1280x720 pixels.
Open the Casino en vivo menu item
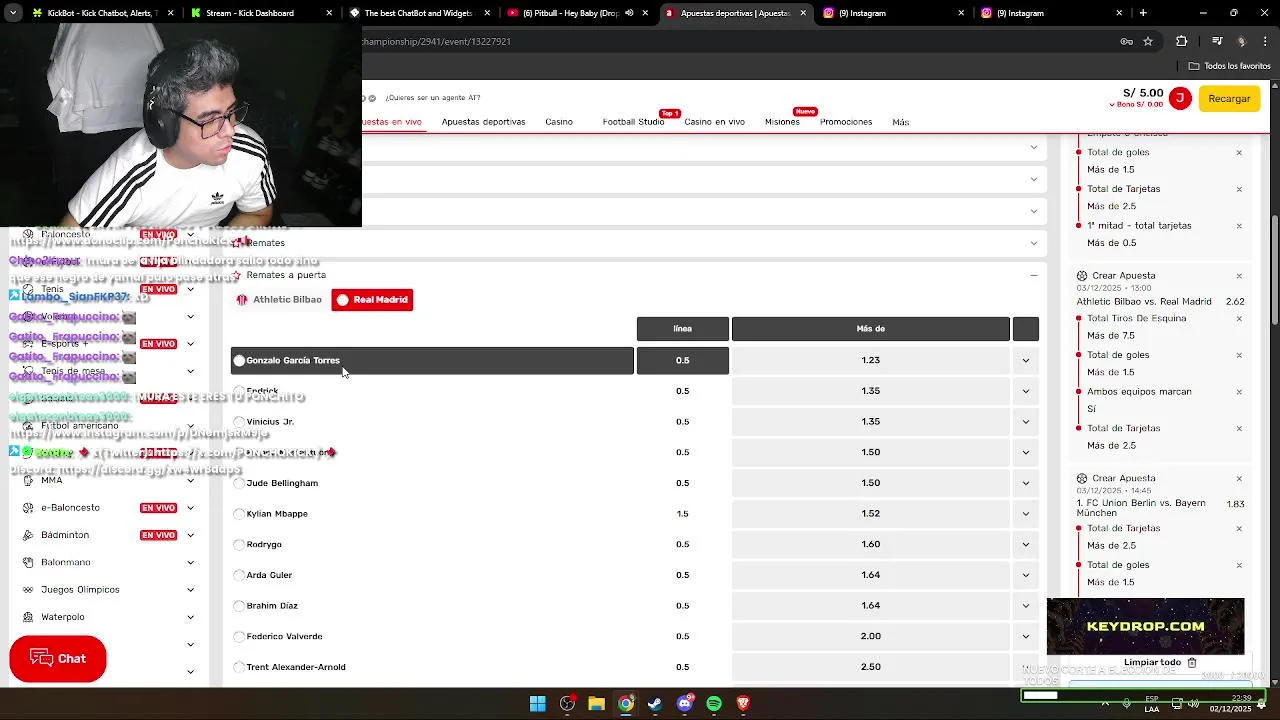click(714, 122)
